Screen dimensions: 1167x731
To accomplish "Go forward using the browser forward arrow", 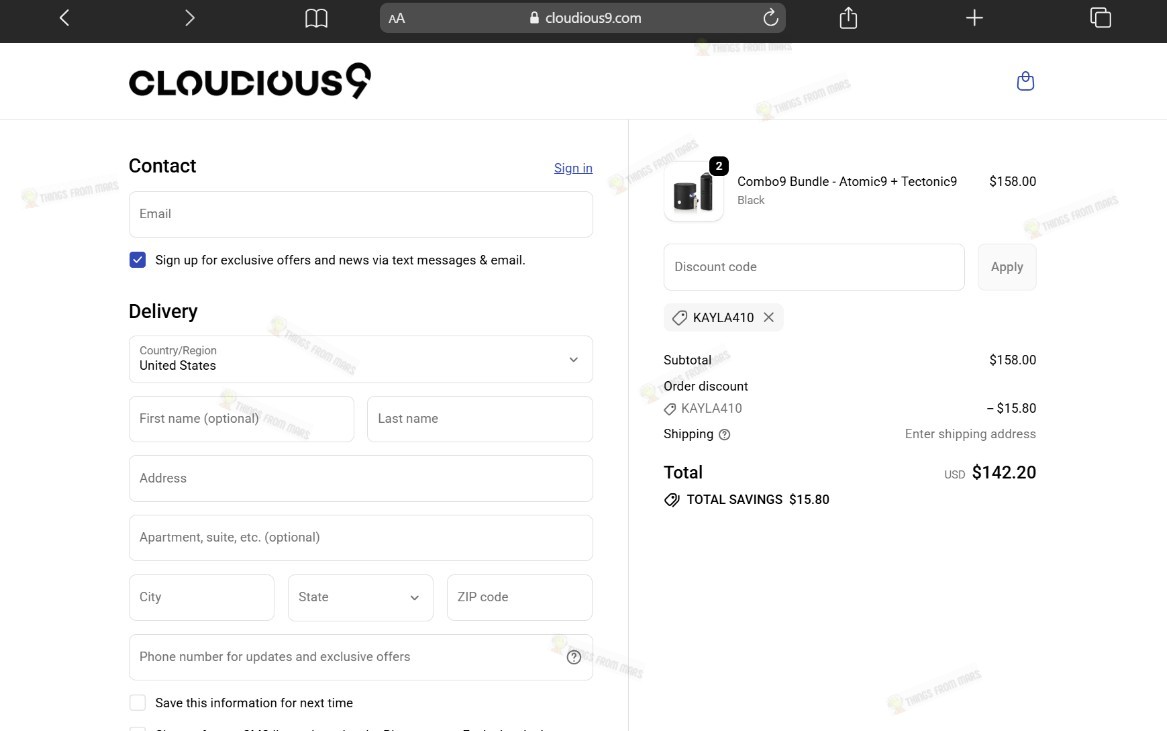I will pos(190,18).
